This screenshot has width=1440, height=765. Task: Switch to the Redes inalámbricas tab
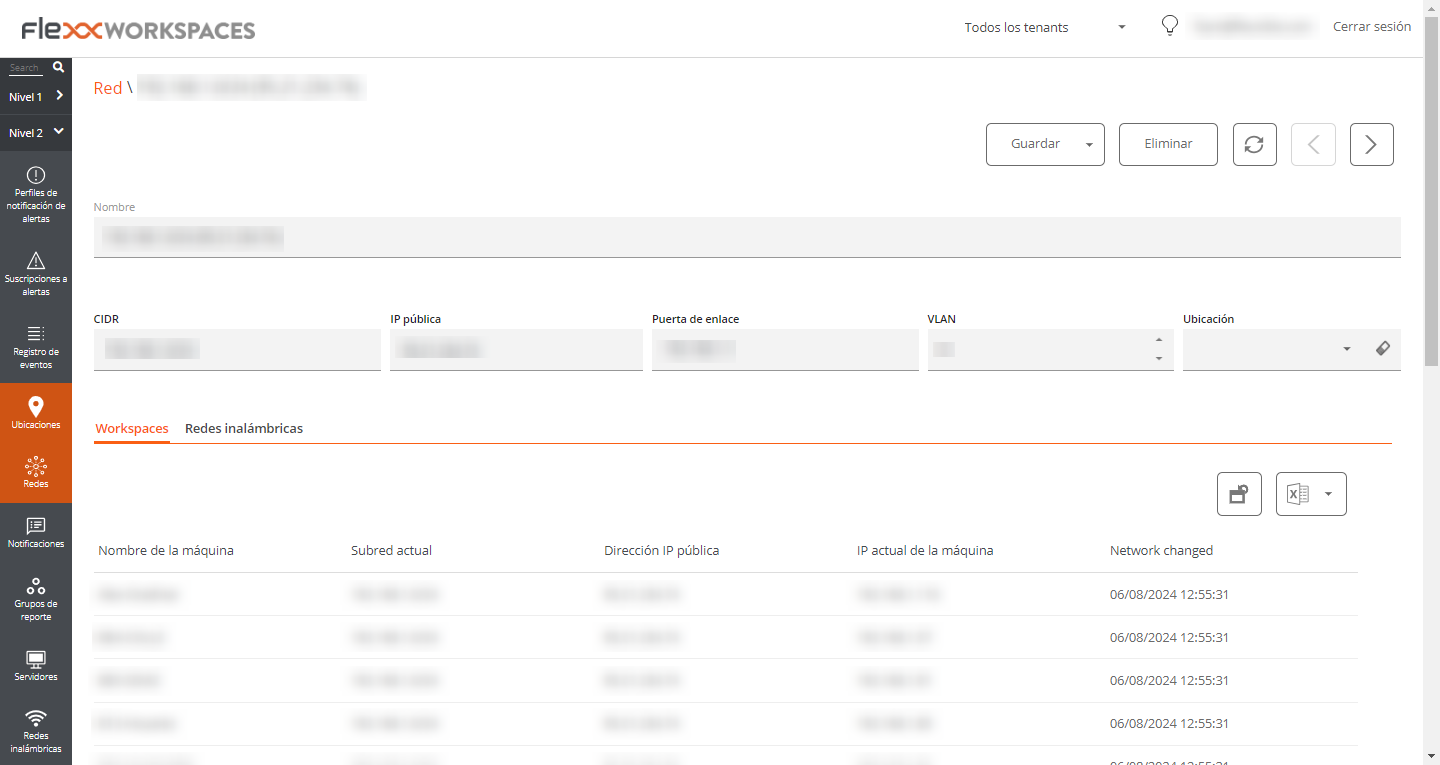tap(244, 428)
